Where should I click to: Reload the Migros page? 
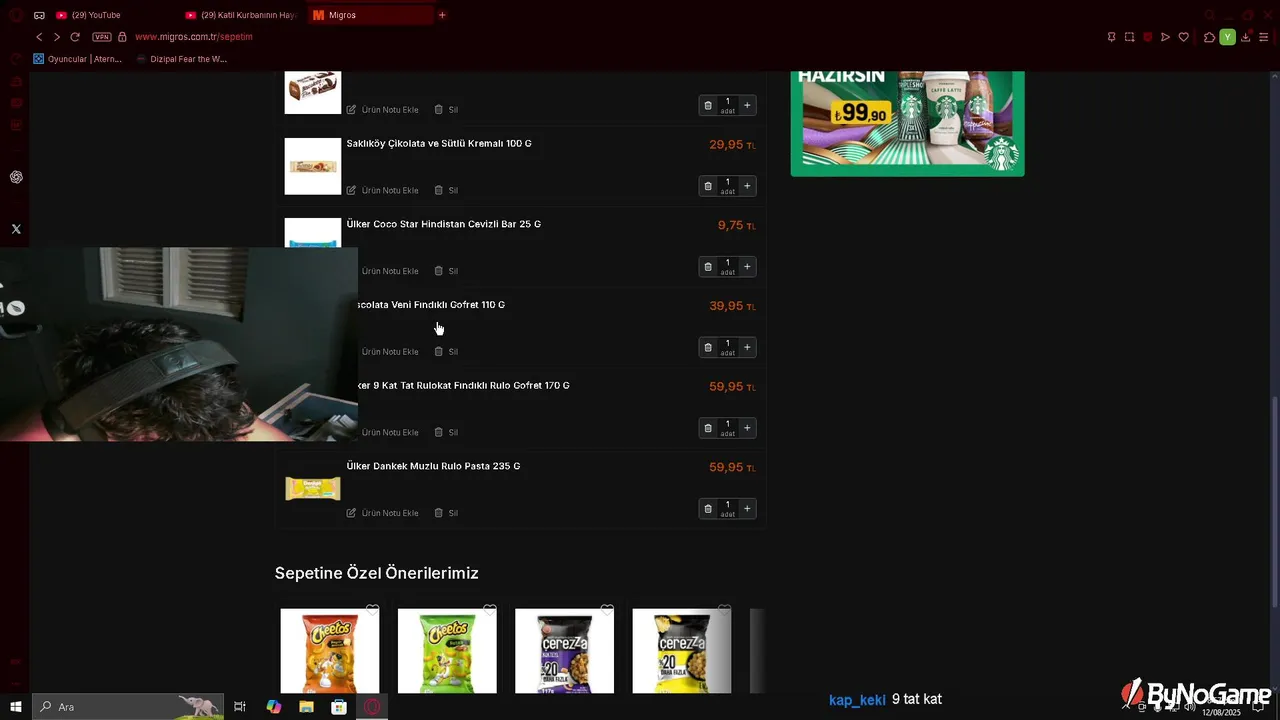(75, 37)
